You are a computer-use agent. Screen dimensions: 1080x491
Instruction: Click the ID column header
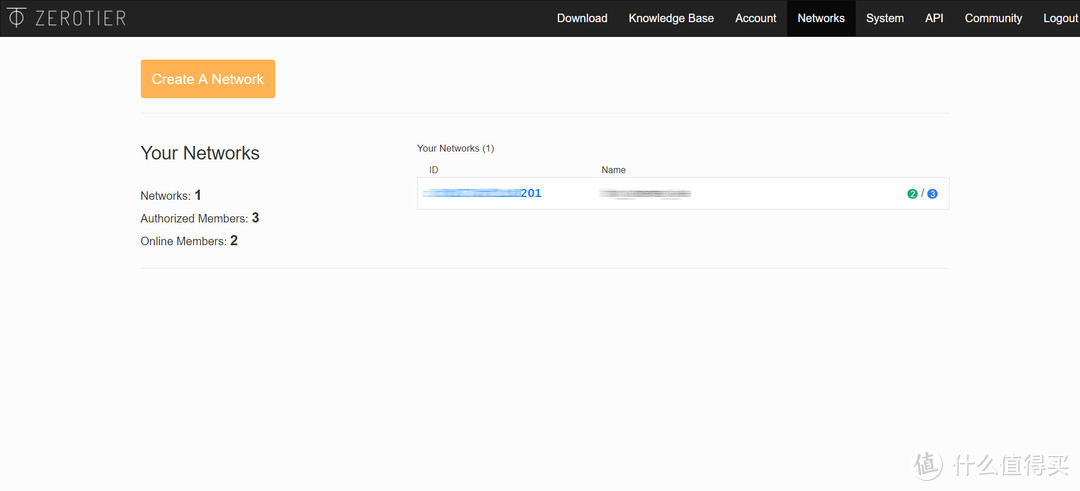coord(434,170)
